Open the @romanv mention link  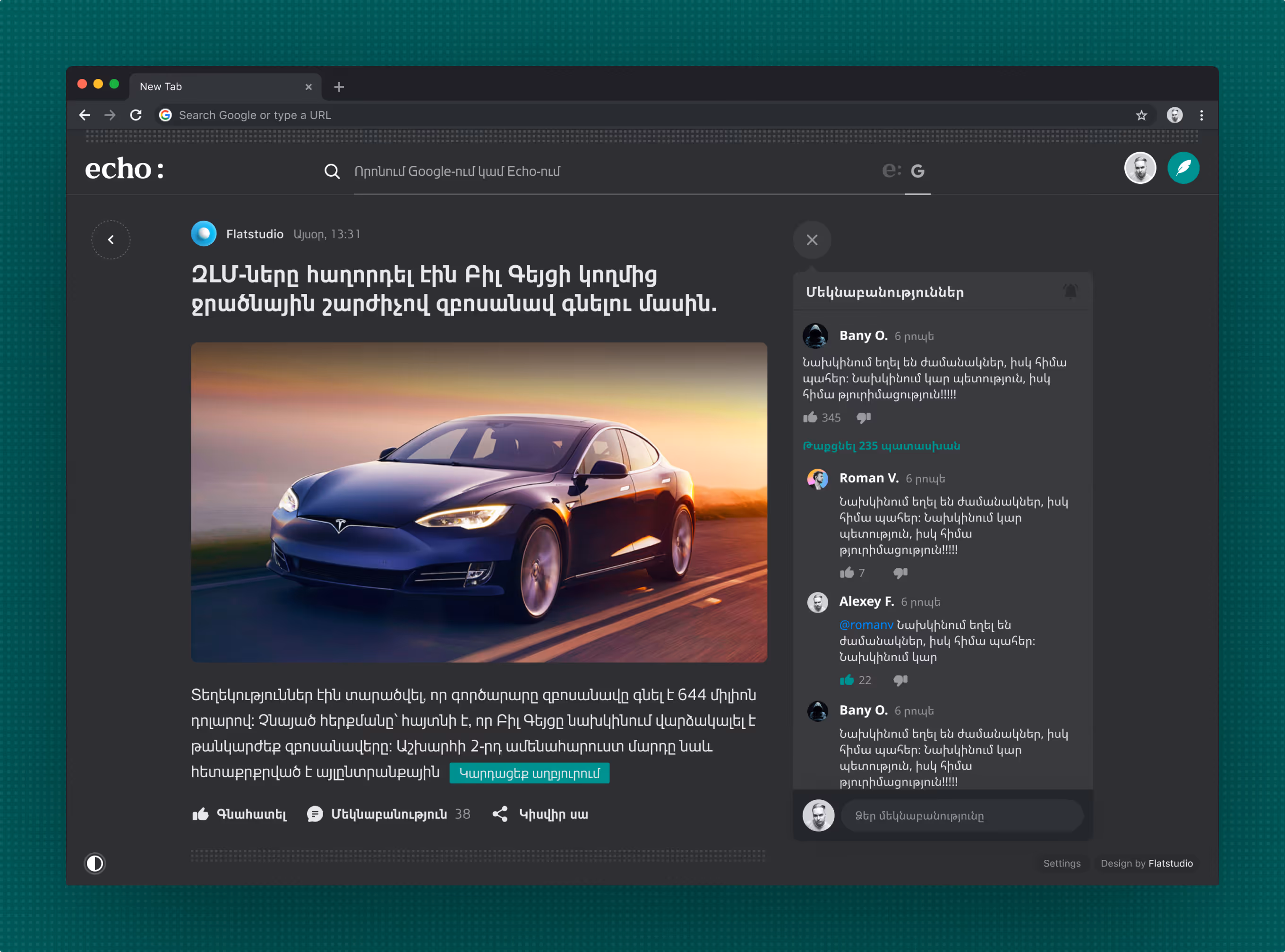(865, 625)
